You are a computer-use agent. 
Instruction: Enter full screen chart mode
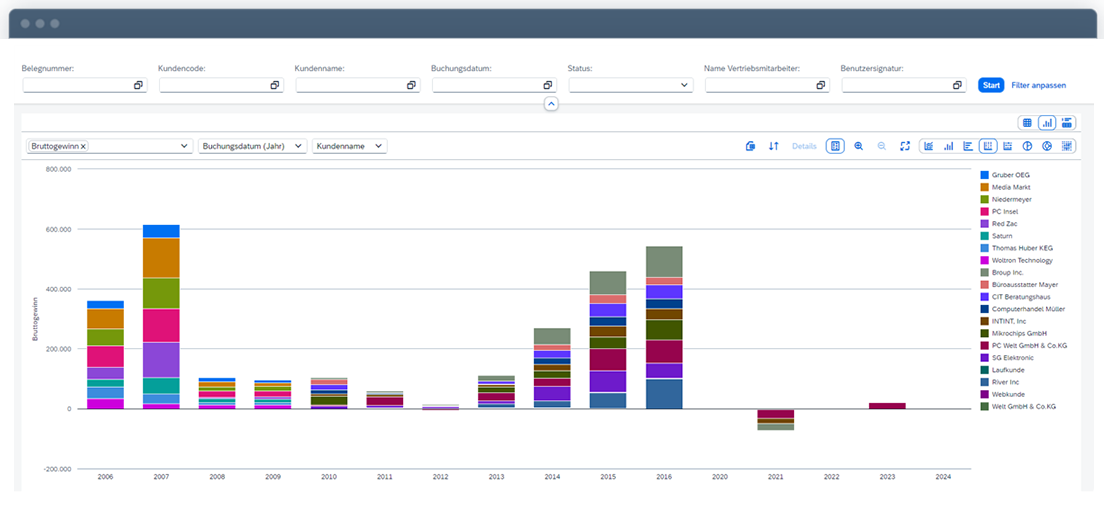pos(904,146)
